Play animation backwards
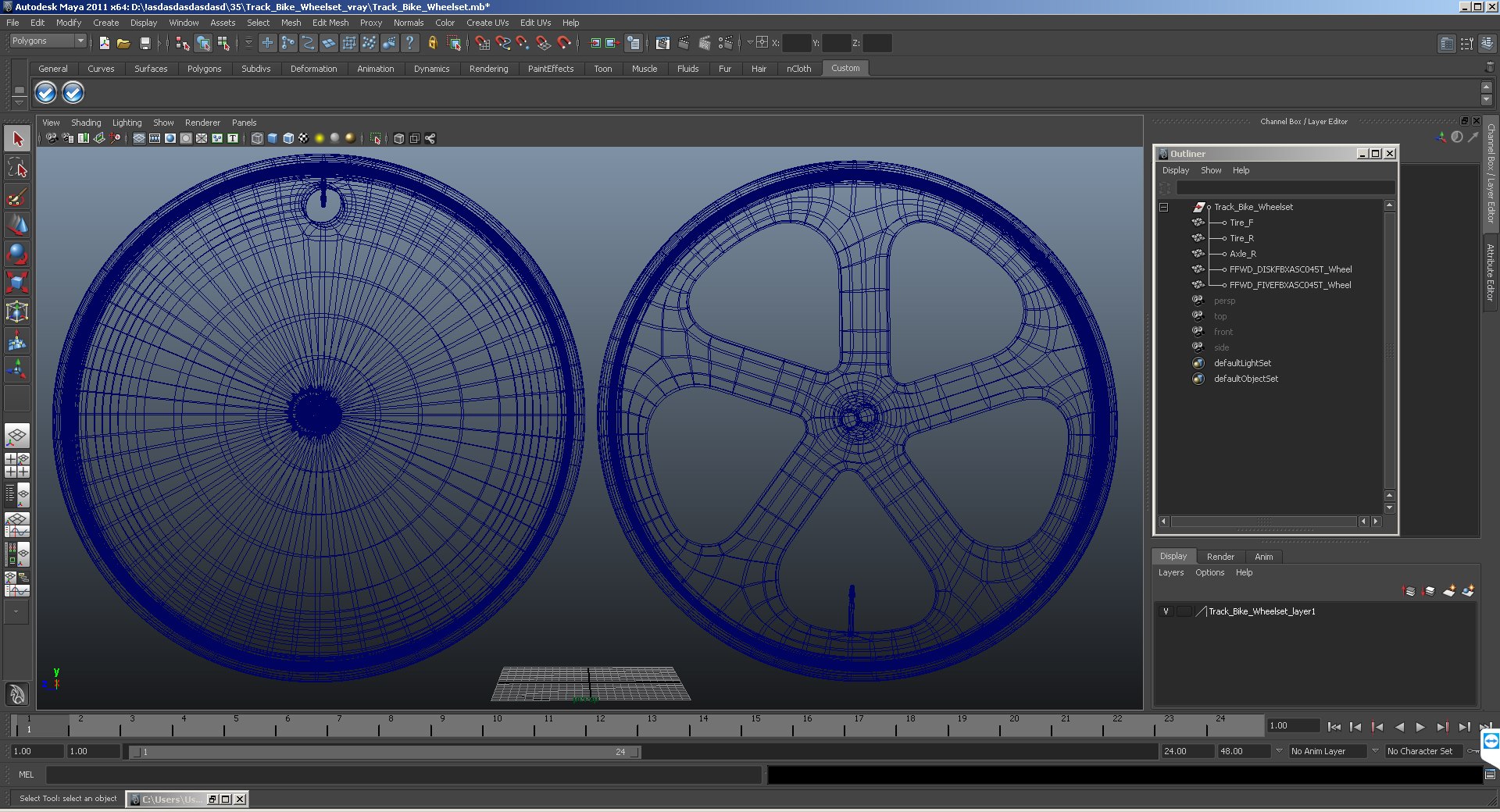Viewport: 1500px width, 812px height. 1399,727
